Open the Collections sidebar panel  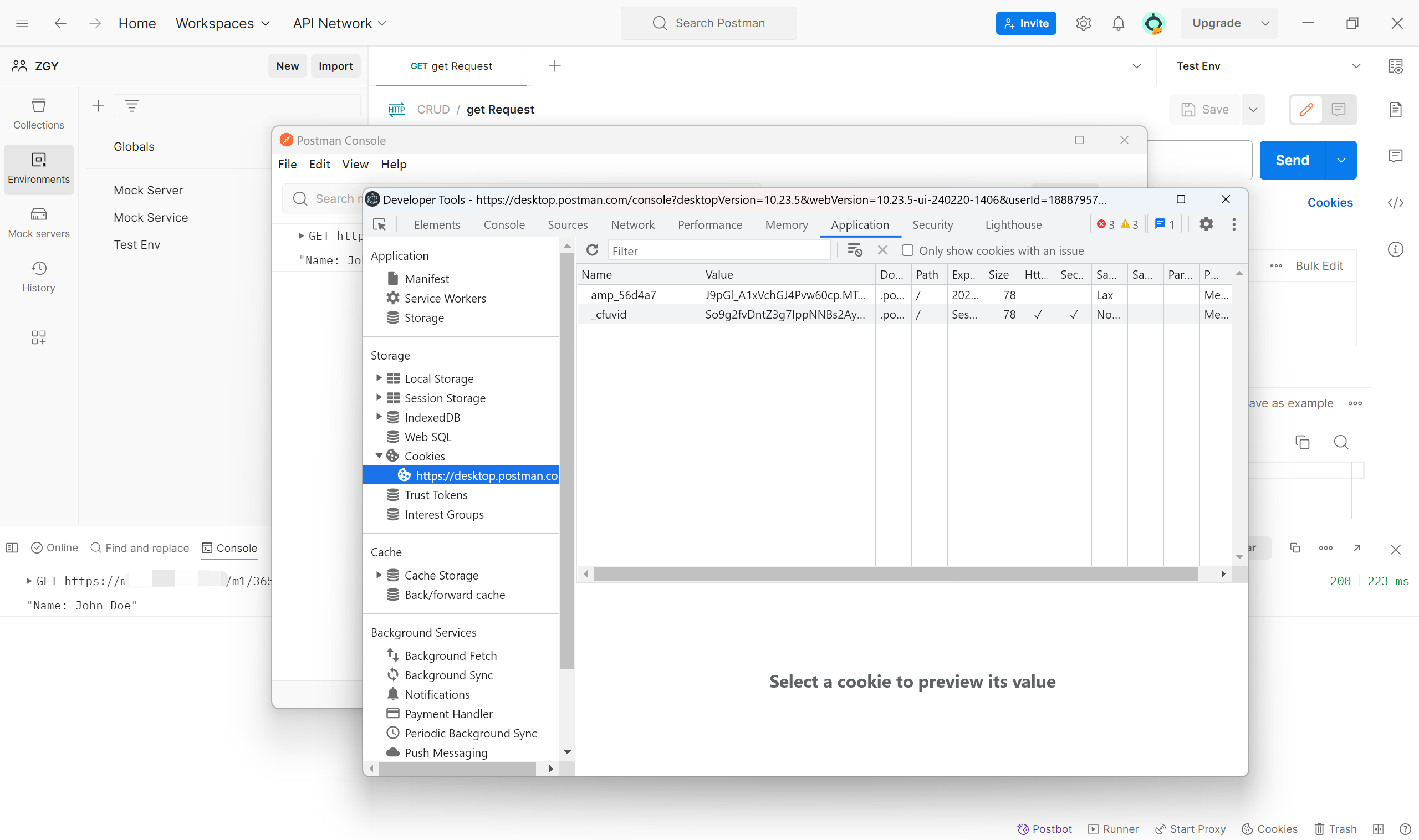pyautogui.click(x=38, y=114)
